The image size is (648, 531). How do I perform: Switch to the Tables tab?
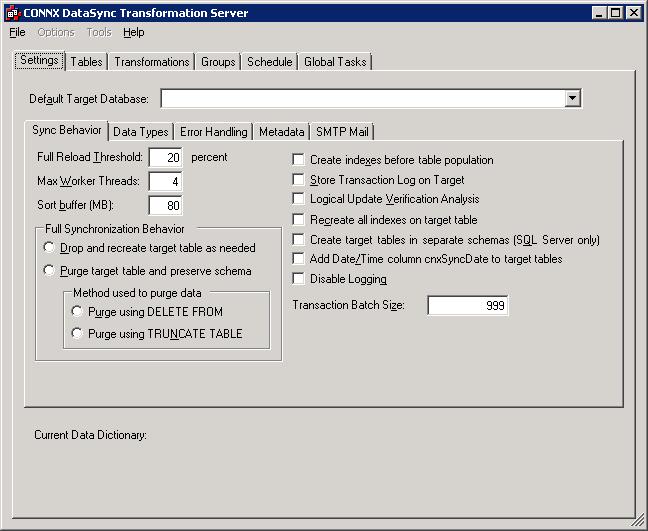[x=86, y=62]
